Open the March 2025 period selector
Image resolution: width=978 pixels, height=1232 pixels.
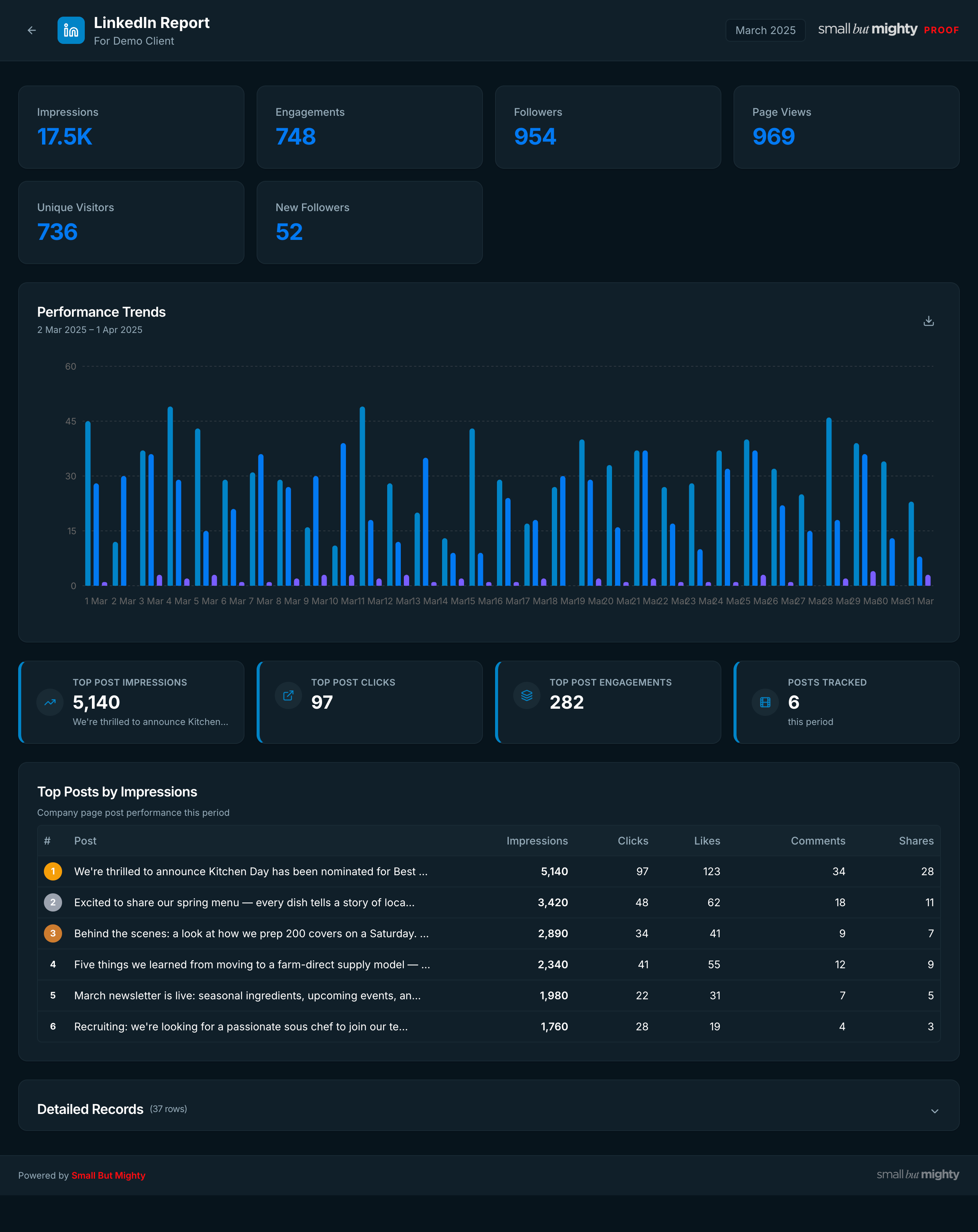tap(765, 30)
